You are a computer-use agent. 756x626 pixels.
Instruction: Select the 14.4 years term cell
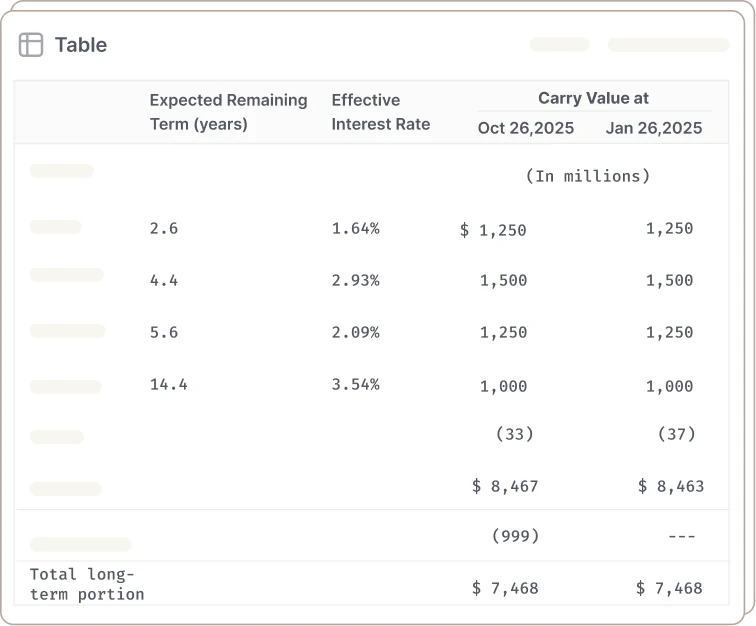click(168, 384)
